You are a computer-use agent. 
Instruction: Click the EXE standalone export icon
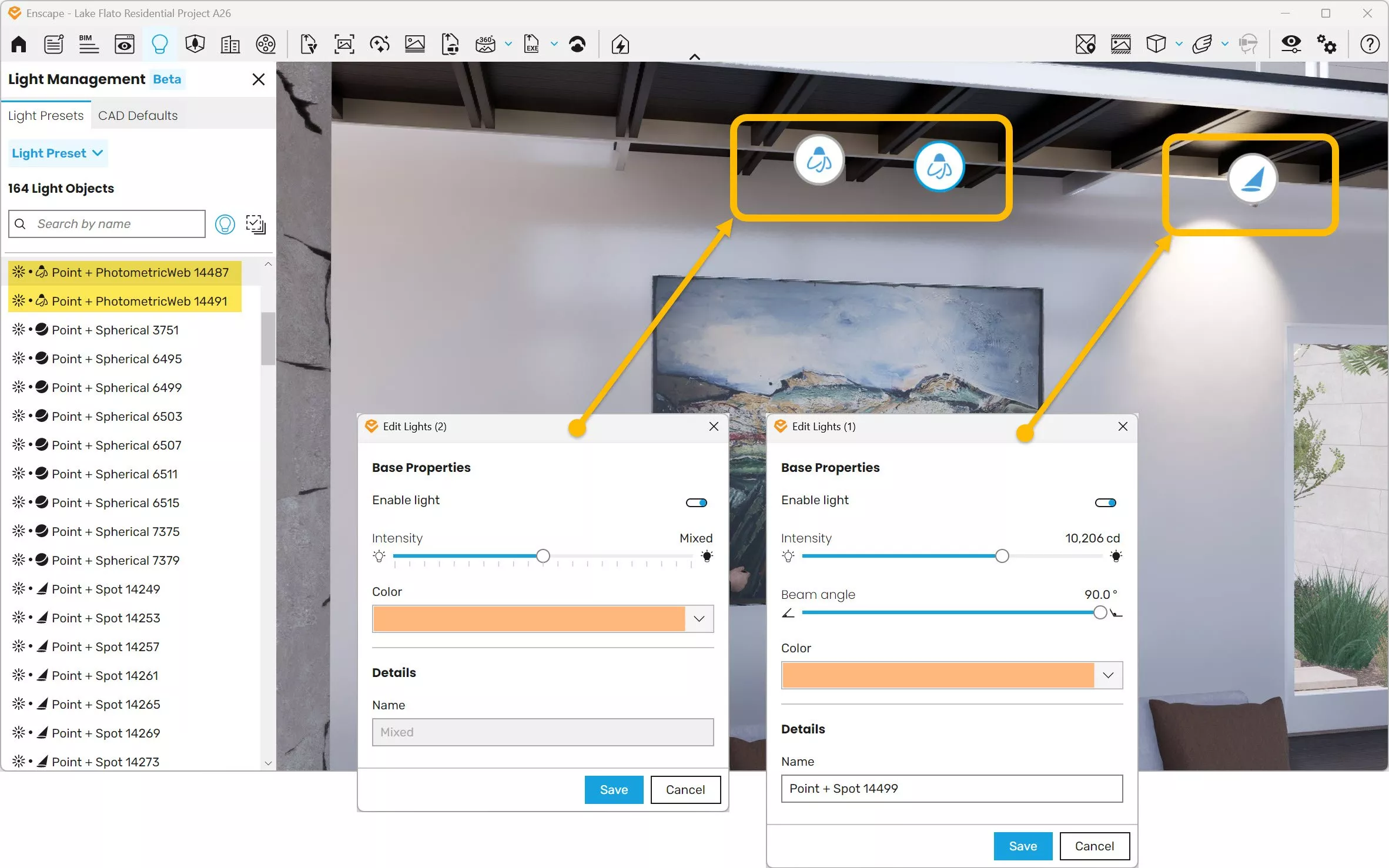(x=531, y=44)
